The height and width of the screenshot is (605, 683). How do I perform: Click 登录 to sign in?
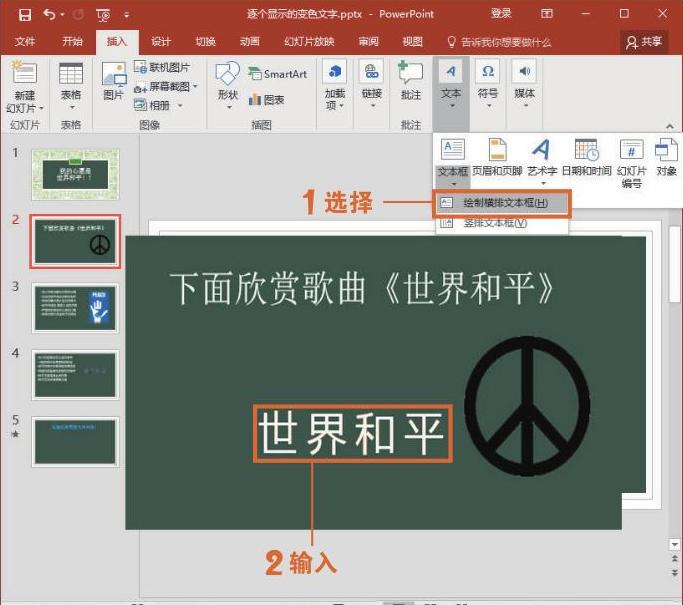(x=501, y=14)
